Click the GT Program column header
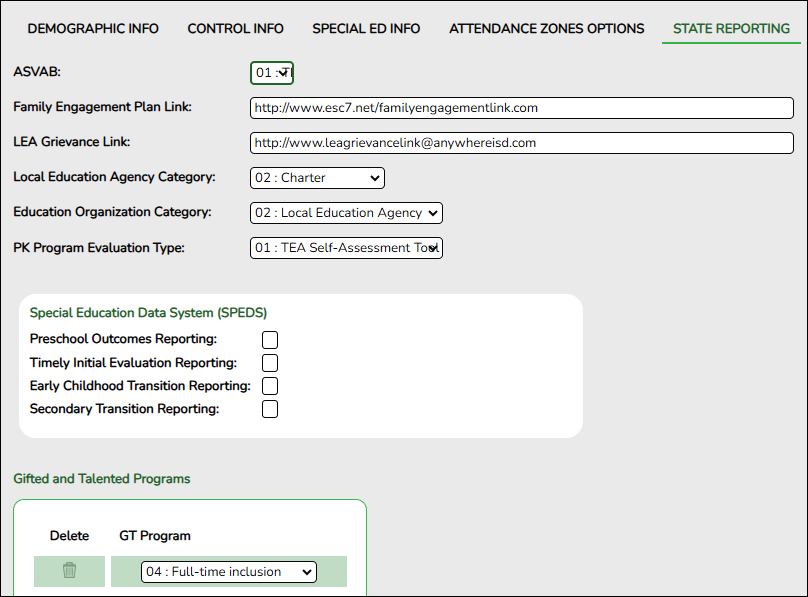The height and width of the screenshot is (597, 808). pyautogui.click(x=155, y=536)
